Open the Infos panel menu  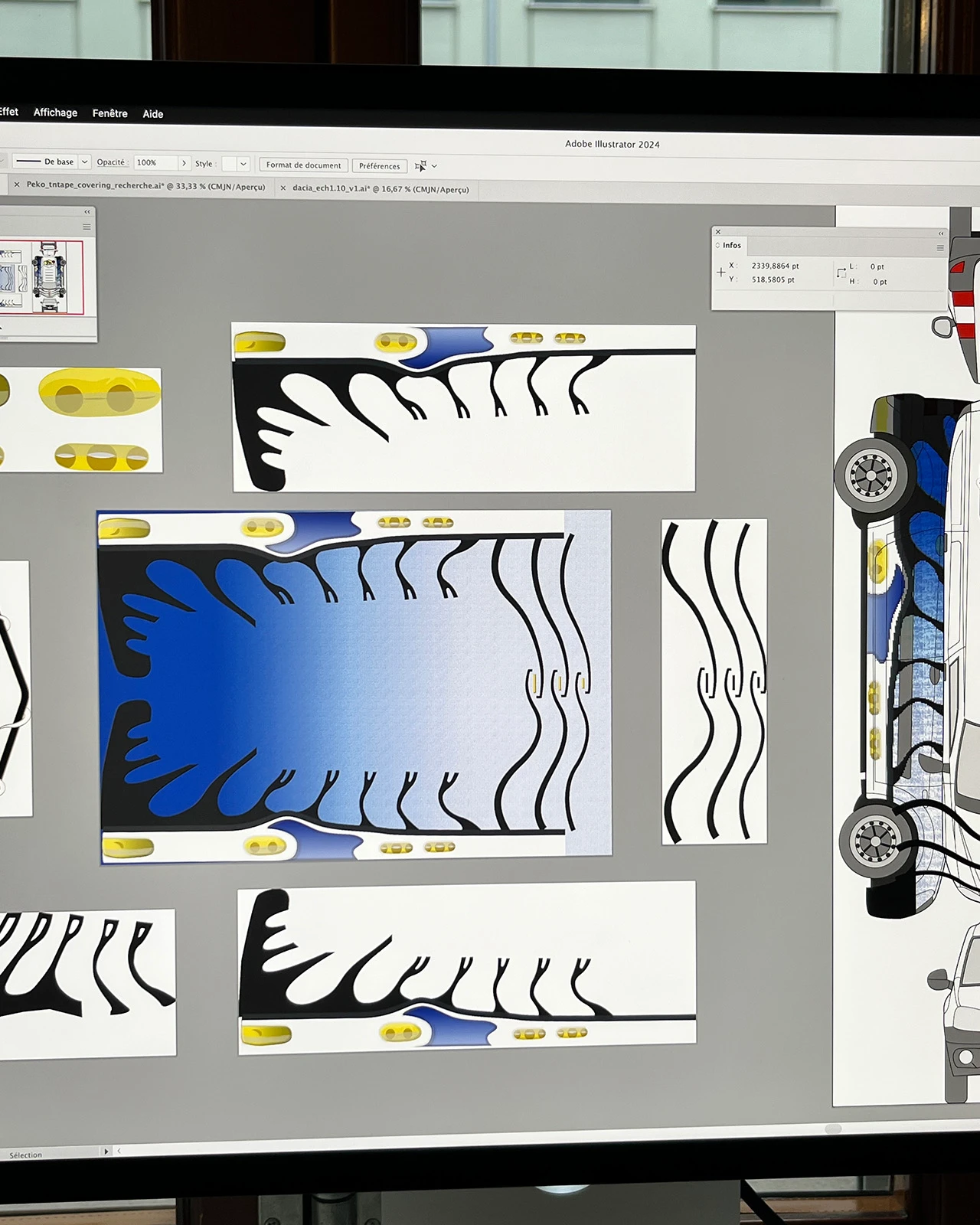coord(940,248)
